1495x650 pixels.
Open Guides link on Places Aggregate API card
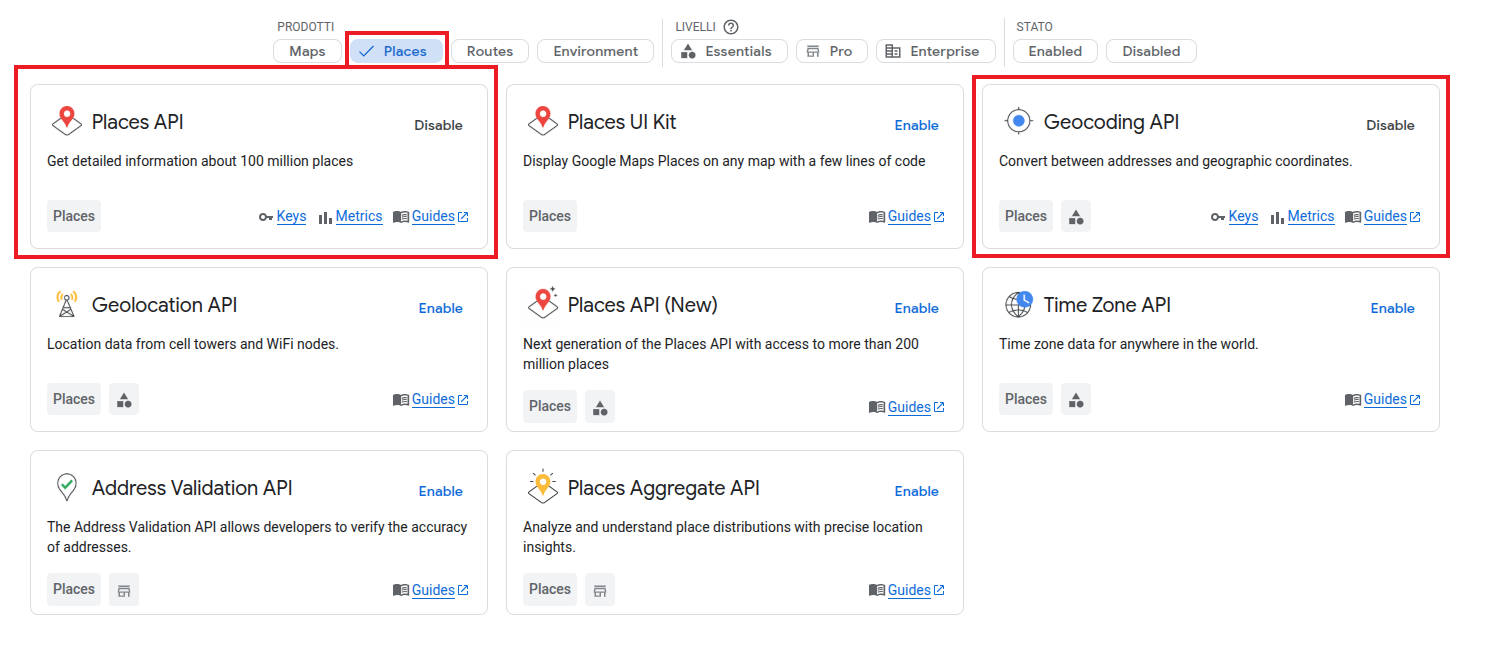pos(907,590)
